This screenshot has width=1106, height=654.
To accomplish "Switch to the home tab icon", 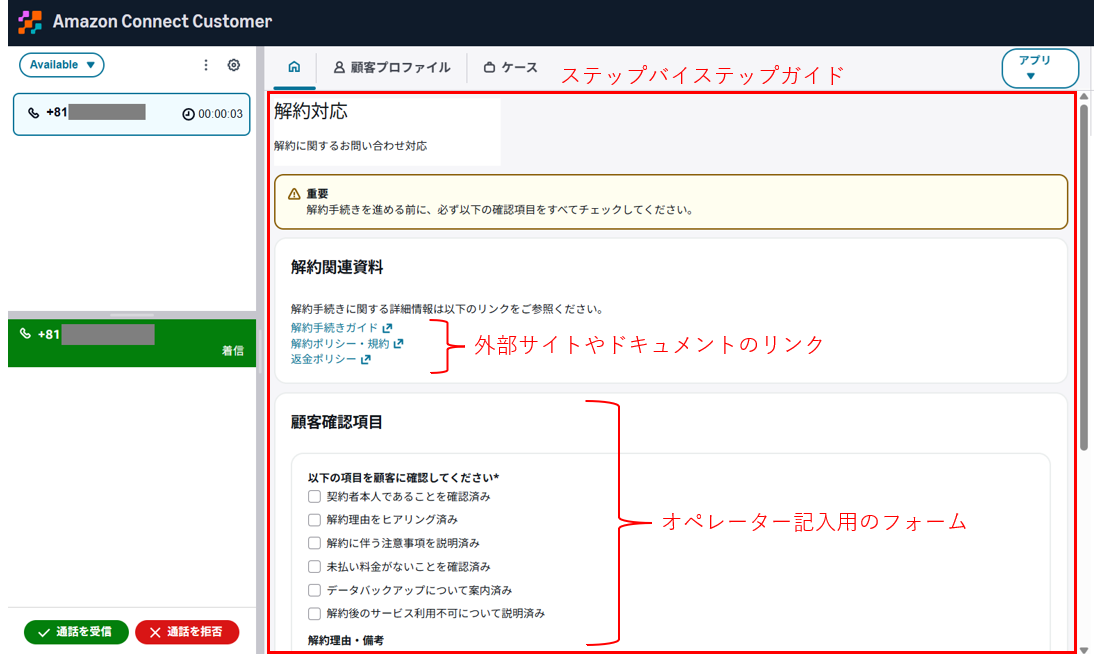I will 294,67.
